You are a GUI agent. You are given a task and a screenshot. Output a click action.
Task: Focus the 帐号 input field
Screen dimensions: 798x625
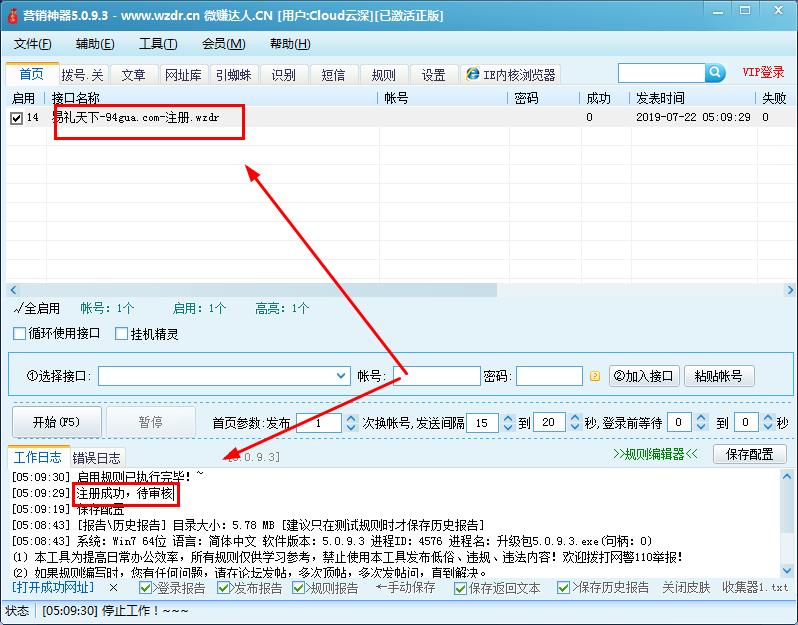(x=437, y=376)
